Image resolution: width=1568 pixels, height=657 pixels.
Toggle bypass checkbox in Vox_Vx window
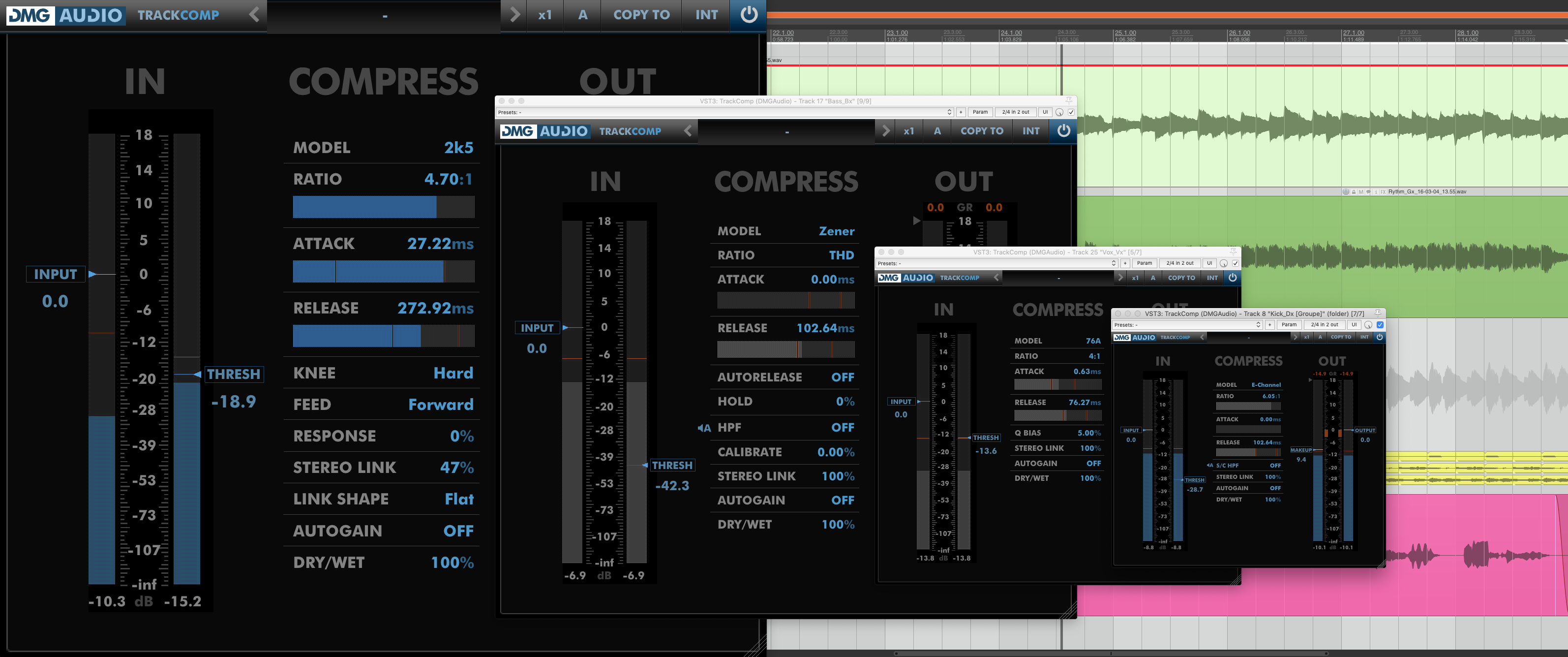[1235, 263]
